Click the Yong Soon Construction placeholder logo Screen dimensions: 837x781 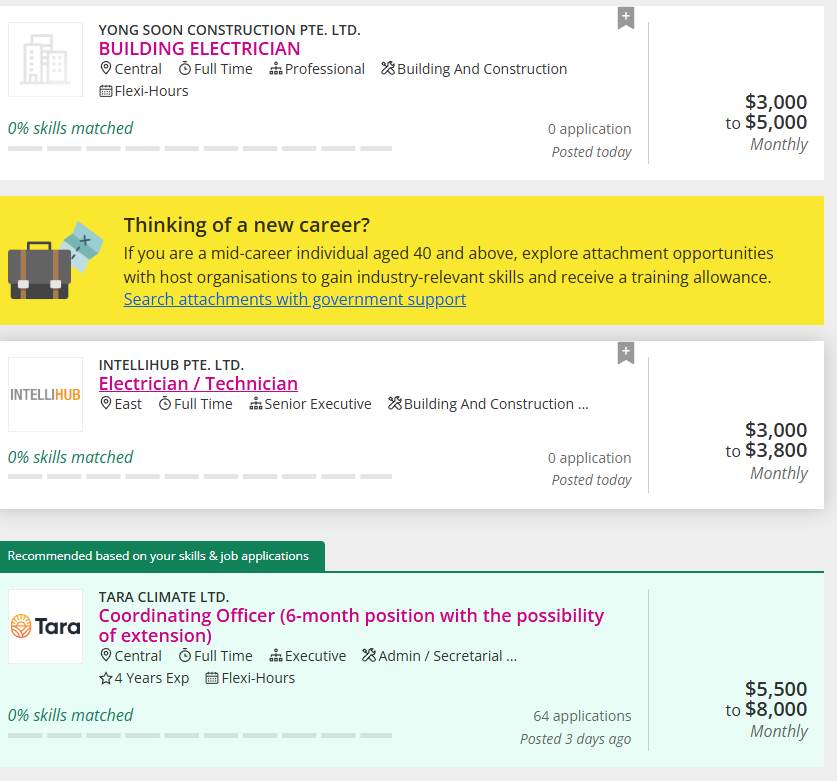coord(45,60)
